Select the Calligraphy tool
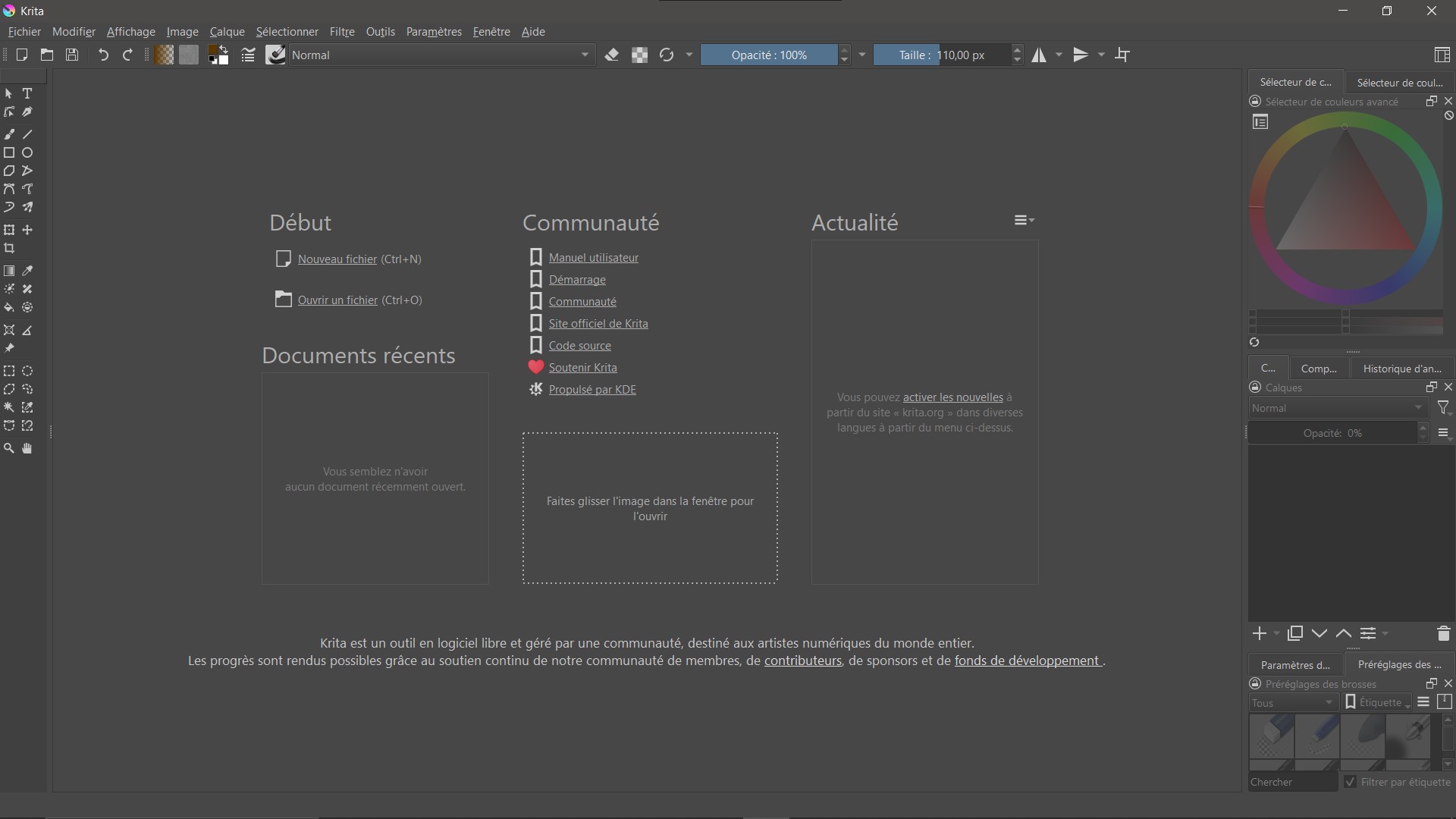This screenshot has height=819, width=1456. (27, 112)
